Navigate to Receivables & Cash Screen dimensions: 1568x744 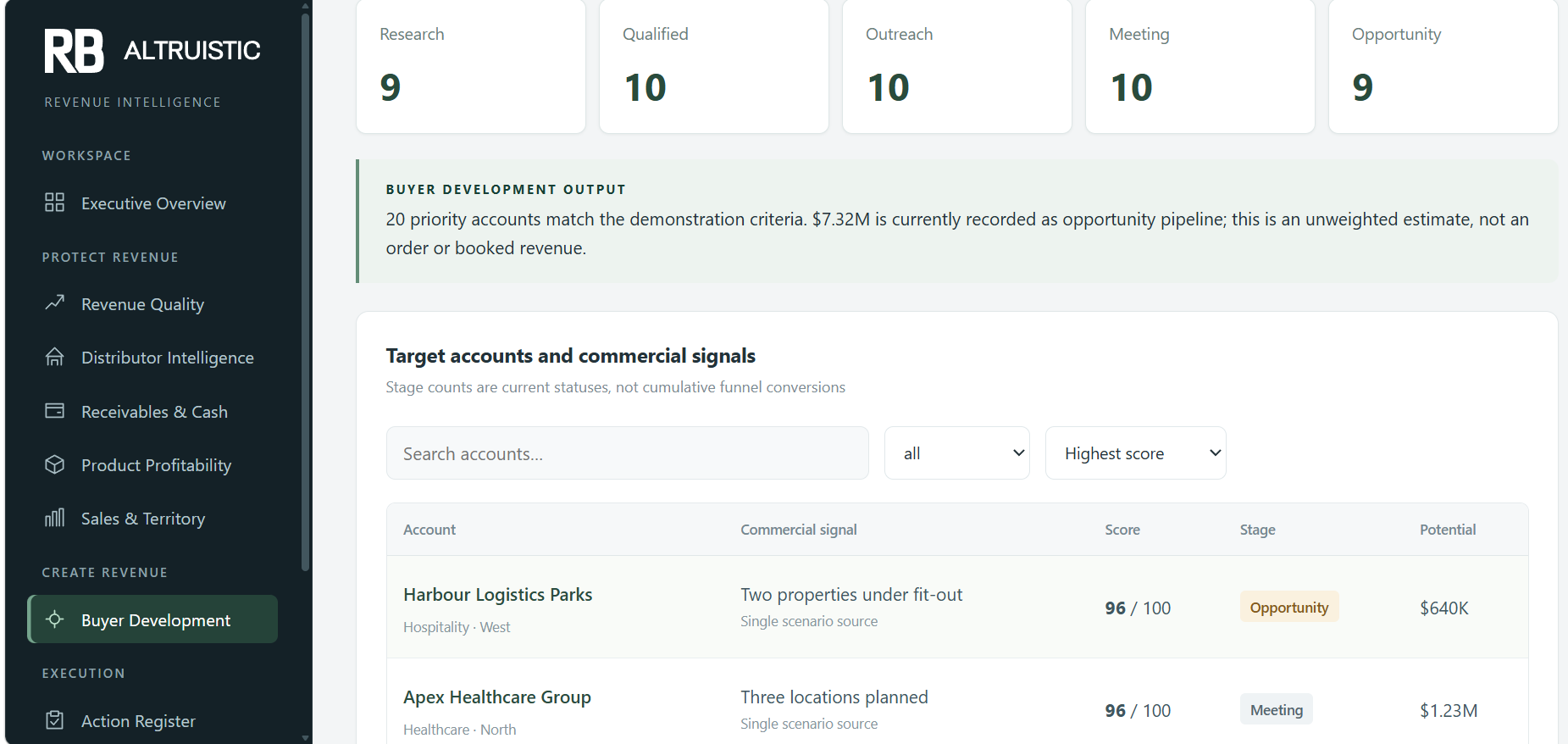[153, 412]
